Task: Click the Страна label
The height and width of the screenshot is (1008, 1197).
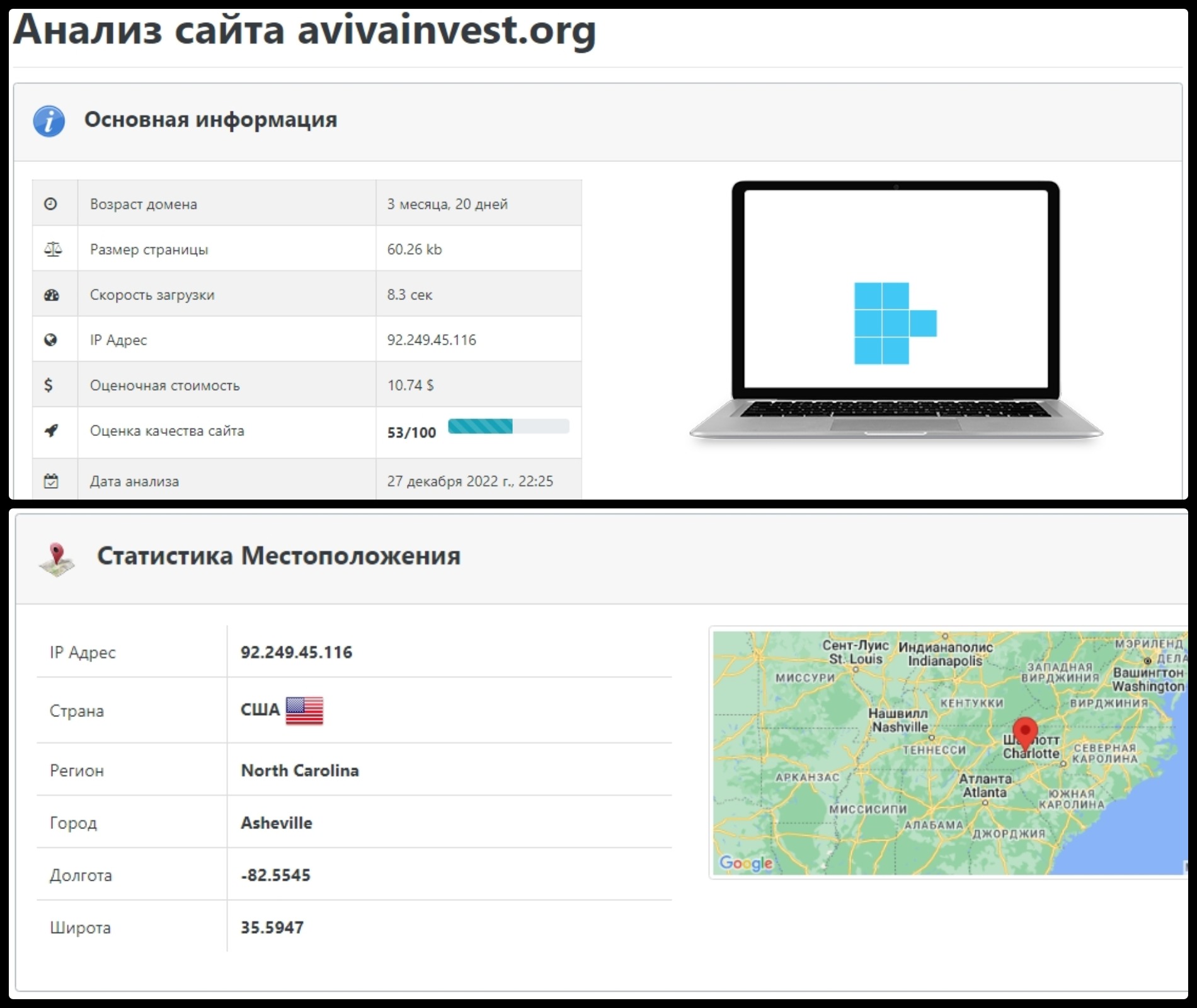Action: [77, 711]
